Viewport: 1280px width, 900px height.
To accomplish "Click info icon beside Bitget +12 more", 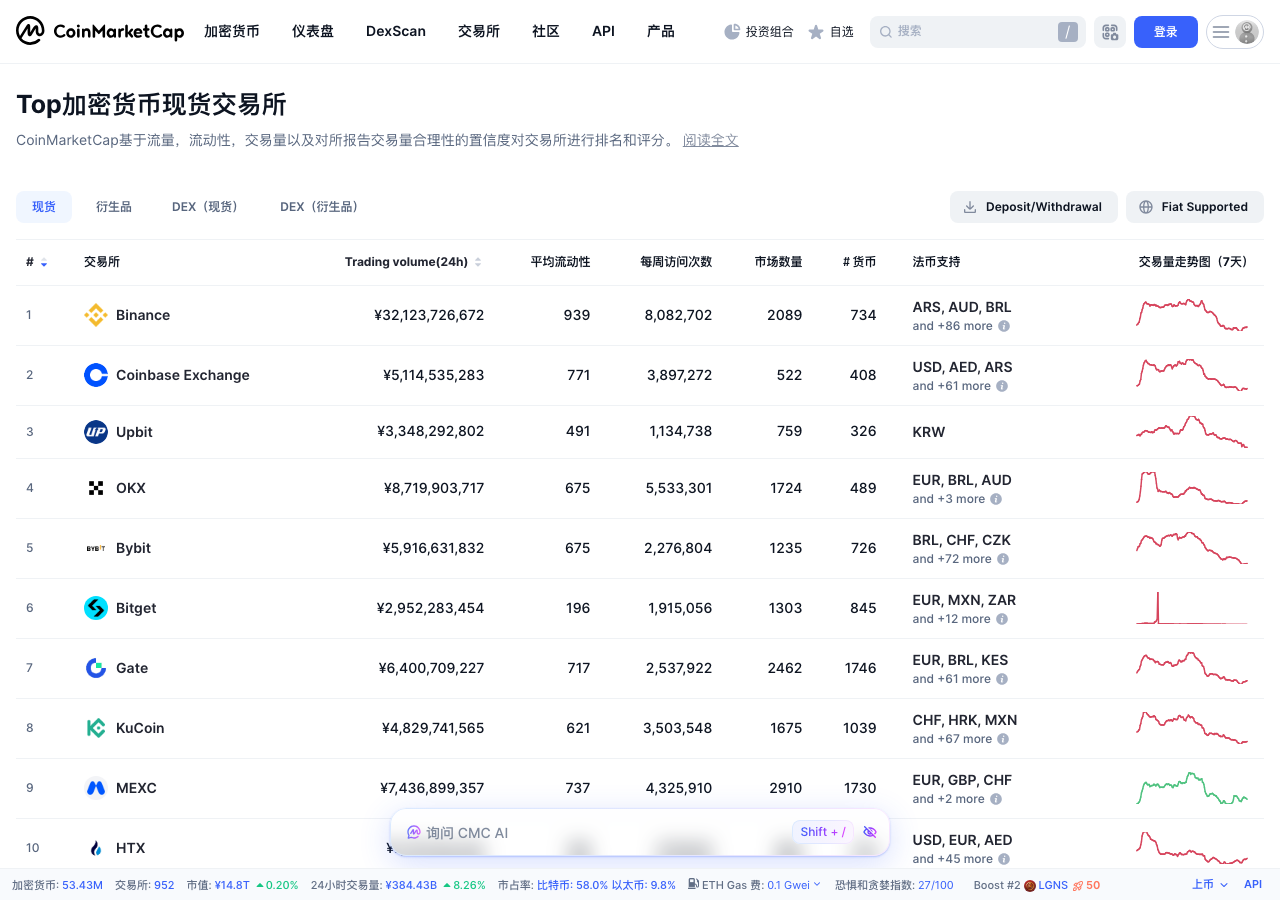I will (x=1002, y=619).
